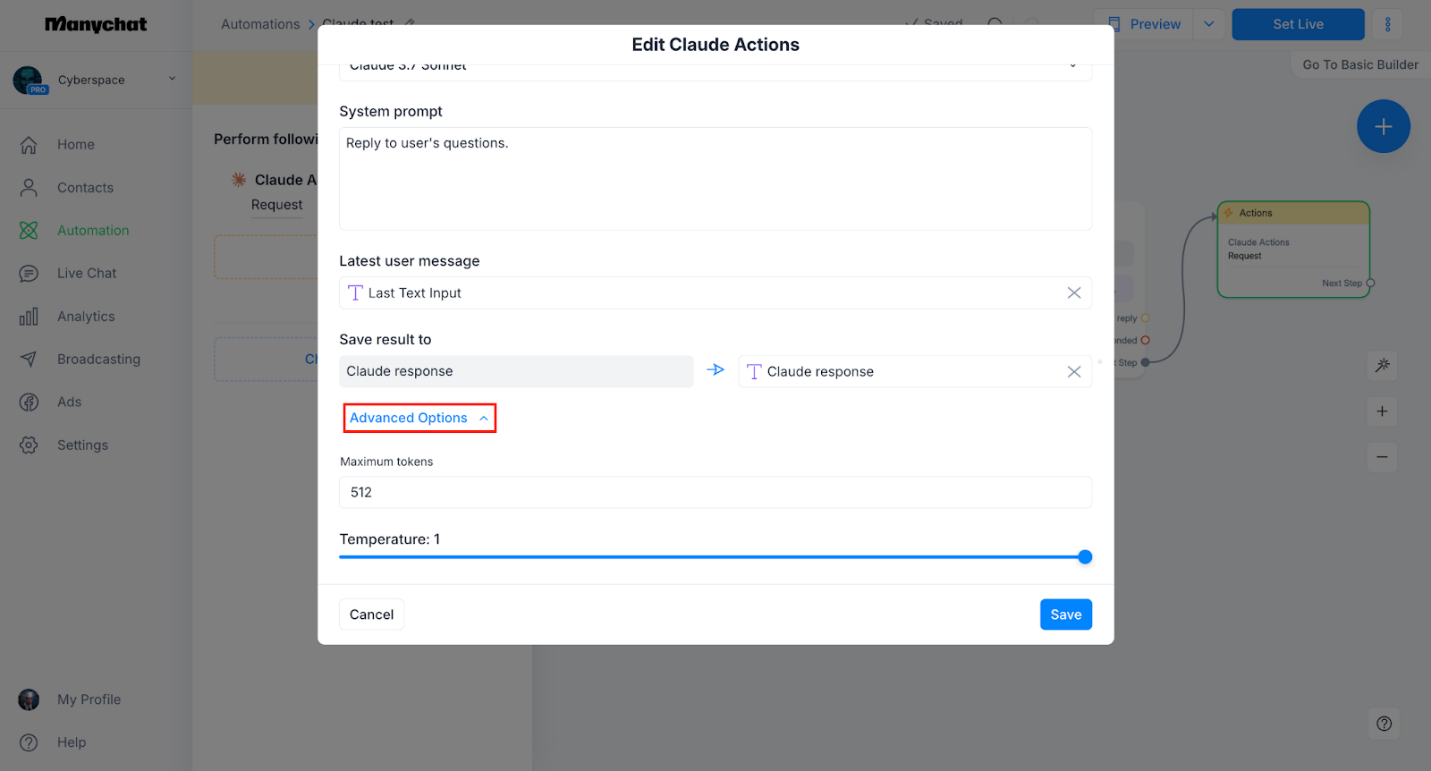Click the Maximum tokens input field

715,493
